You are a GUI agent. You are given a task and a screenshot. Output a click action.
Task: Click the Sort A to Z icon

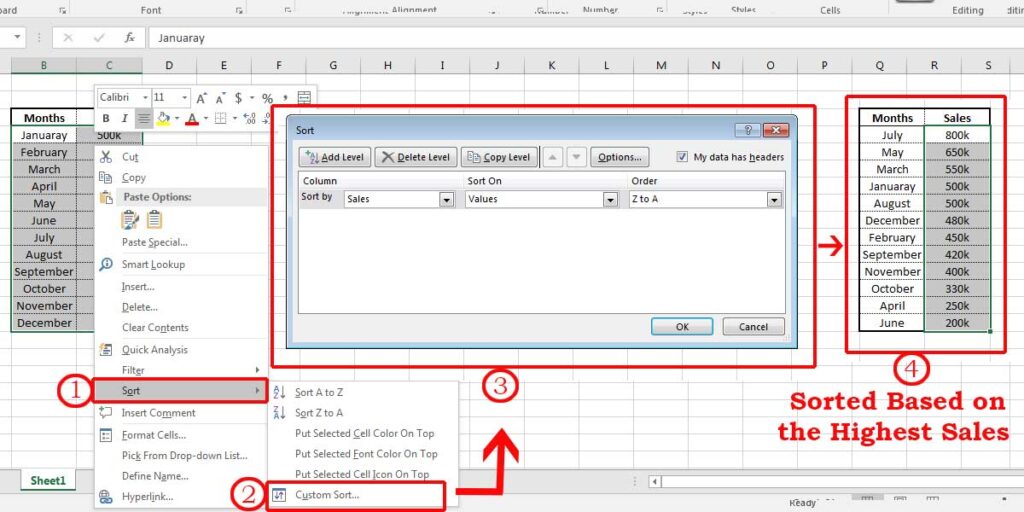click(280, 392)
